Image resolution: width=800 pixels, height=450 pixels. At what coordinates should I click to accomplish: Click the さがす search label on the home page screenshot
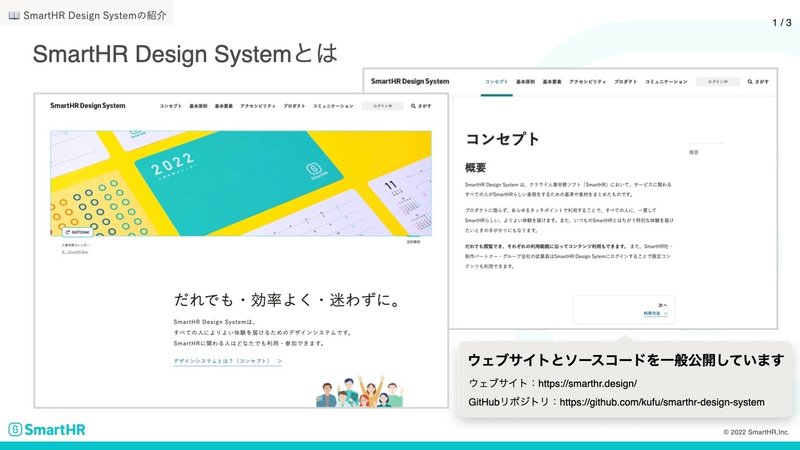click(424, 106)
